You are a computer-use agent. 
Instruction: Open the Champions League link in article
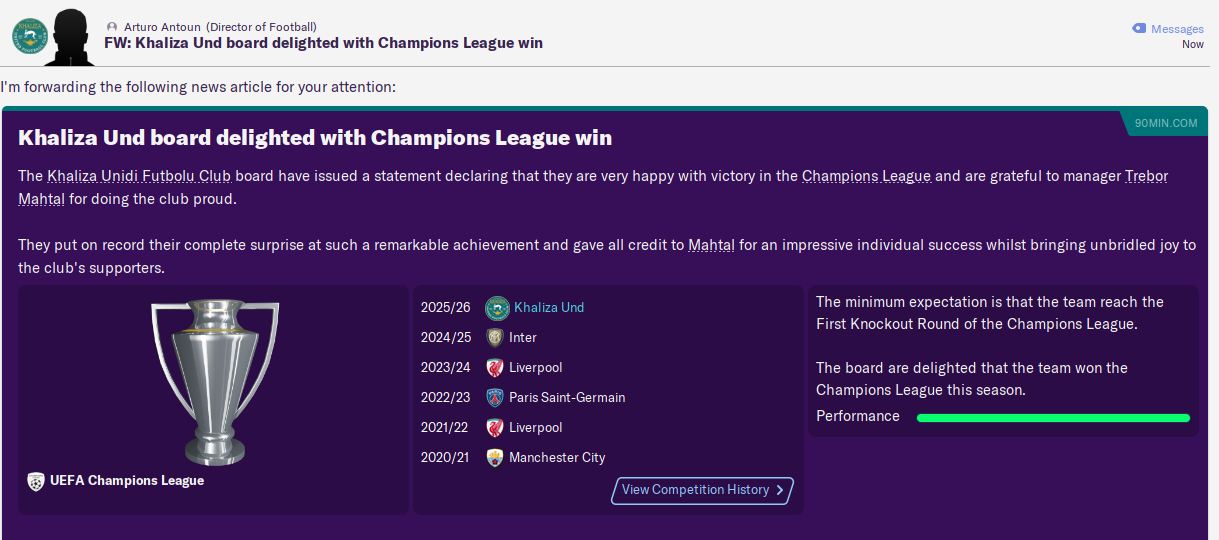coord(866,176)
